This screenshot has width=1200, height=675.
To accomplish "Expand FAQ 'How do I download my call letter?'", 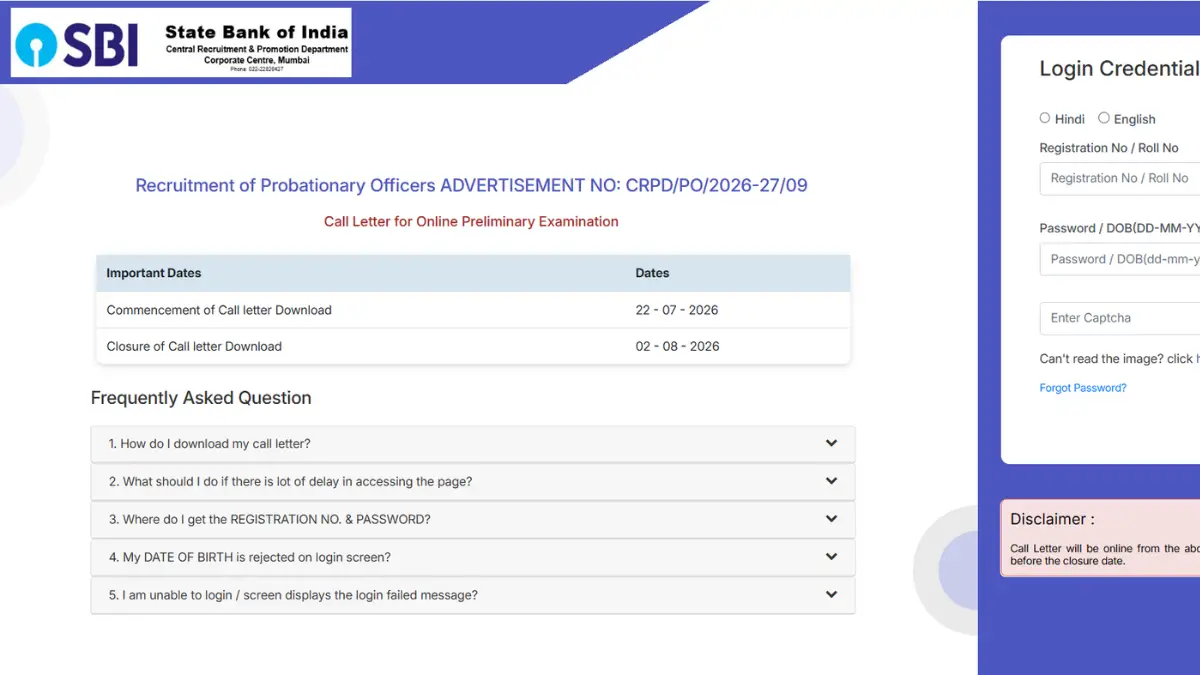I will point(473,444).
